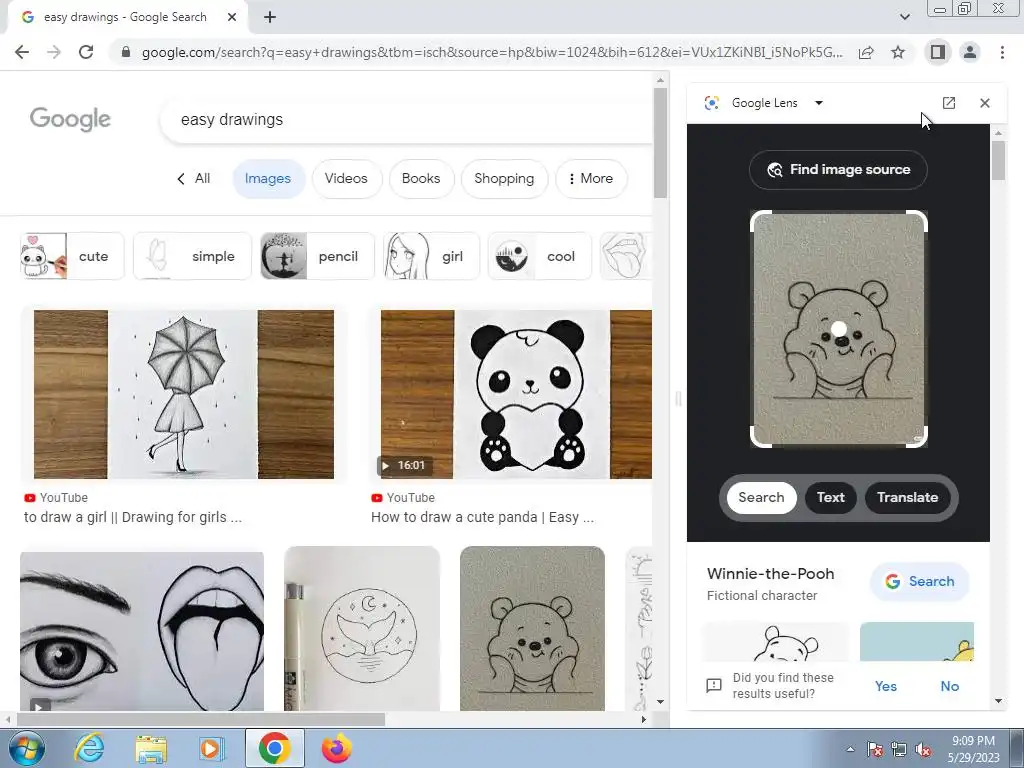Select the cool suggestion chip
This screenshot has width=1024, height=768.
(539, 256)
